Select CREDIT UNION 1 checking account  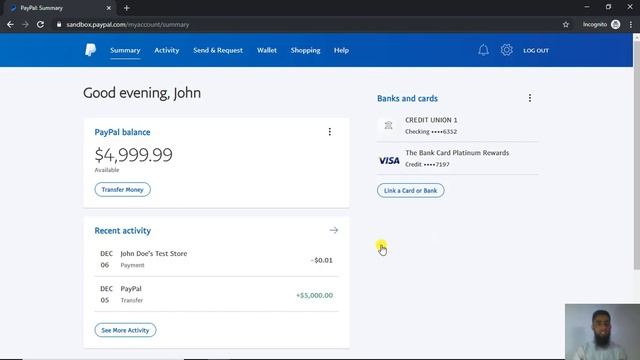457,125
